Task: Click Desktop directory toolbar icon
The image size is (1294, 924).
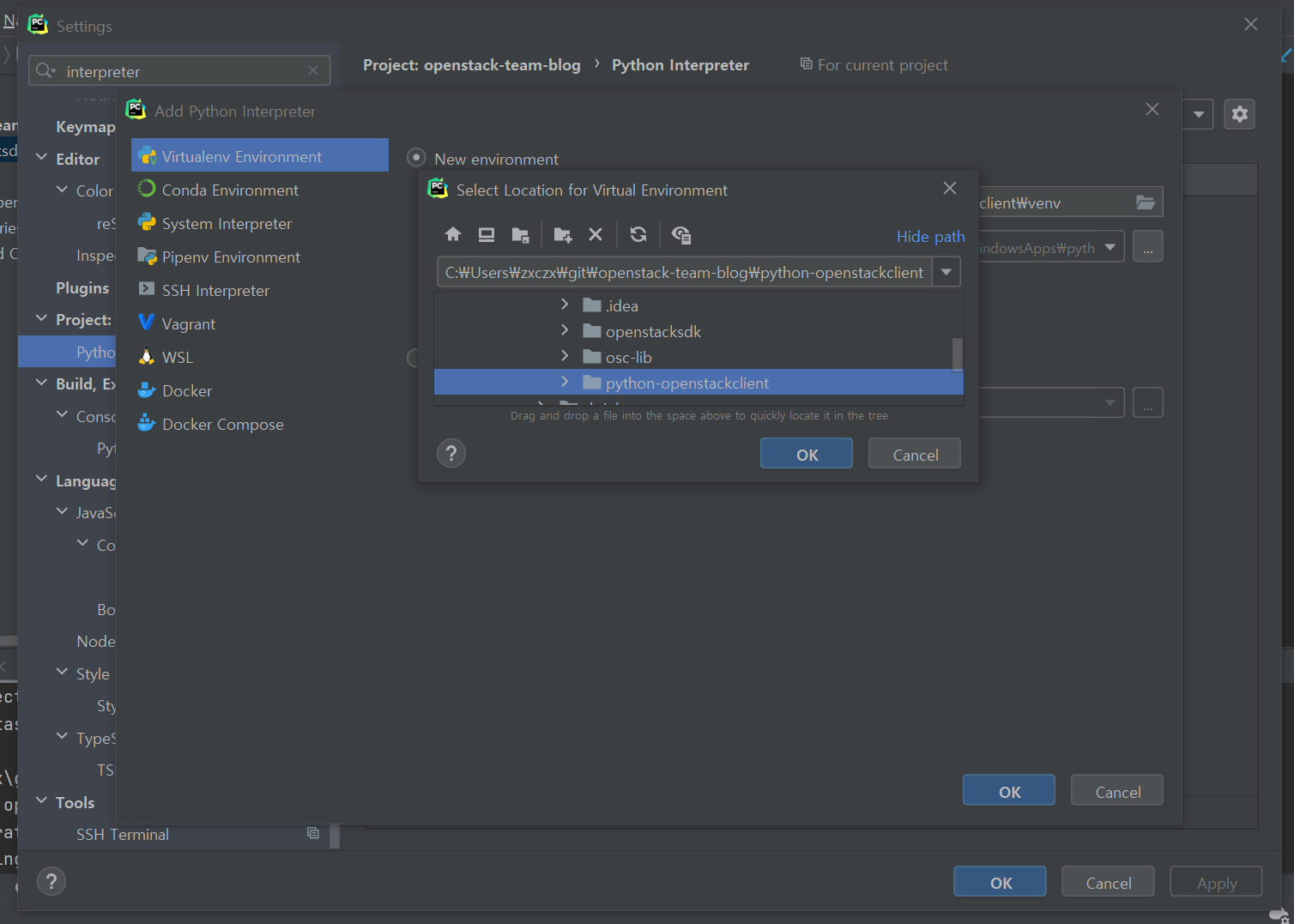Action: (487, 234)
